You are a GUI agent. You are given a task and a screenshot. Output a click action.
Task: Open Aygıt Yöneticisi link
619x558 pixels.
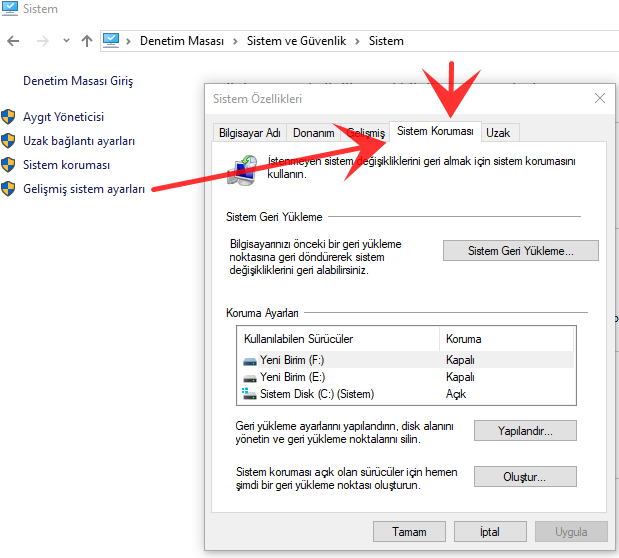tap(64, 117)
